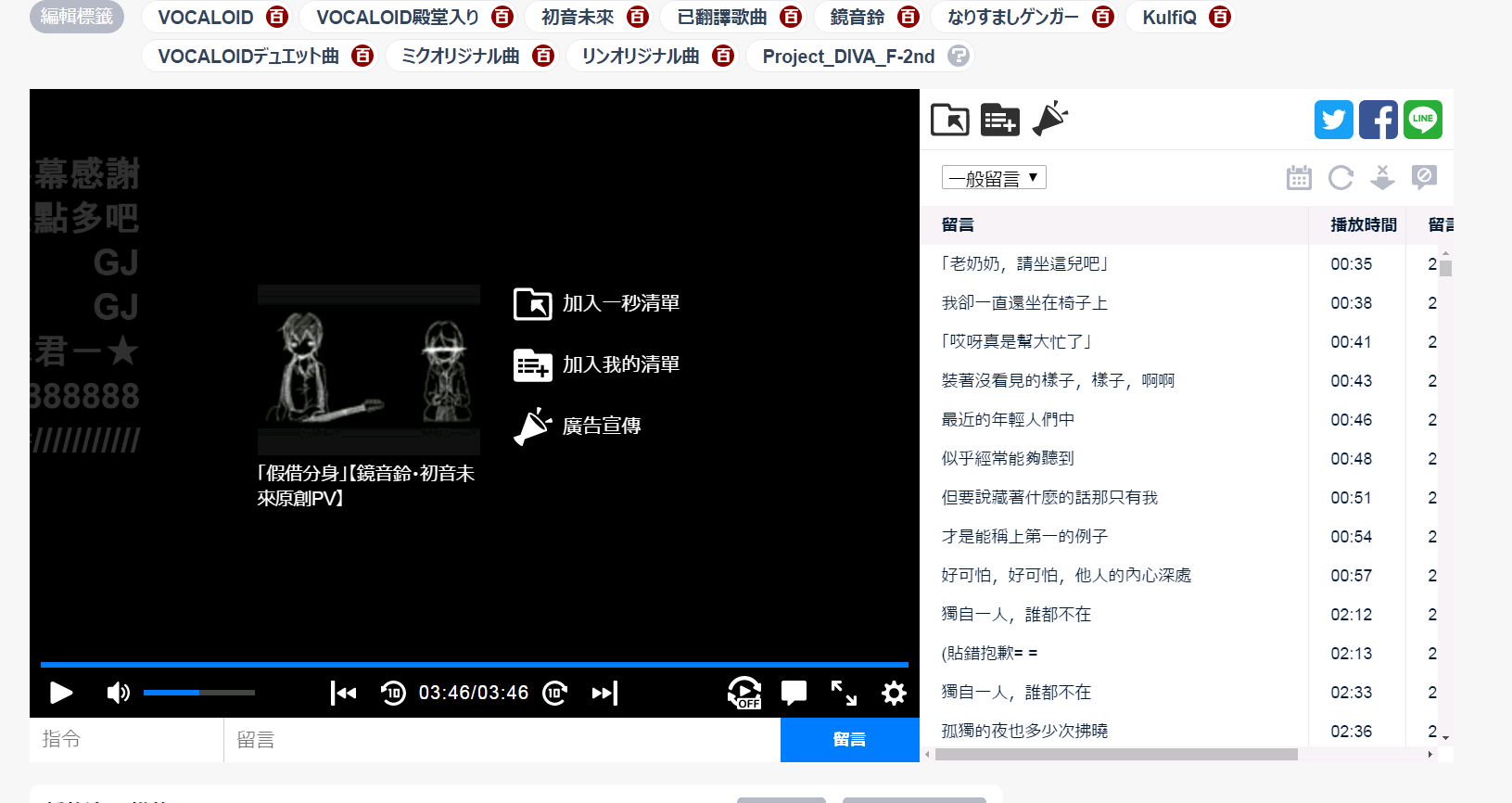Share the video on Twitter
Screen dimensions: 1512x803
pyautogui.click(x=1334, y=120)
